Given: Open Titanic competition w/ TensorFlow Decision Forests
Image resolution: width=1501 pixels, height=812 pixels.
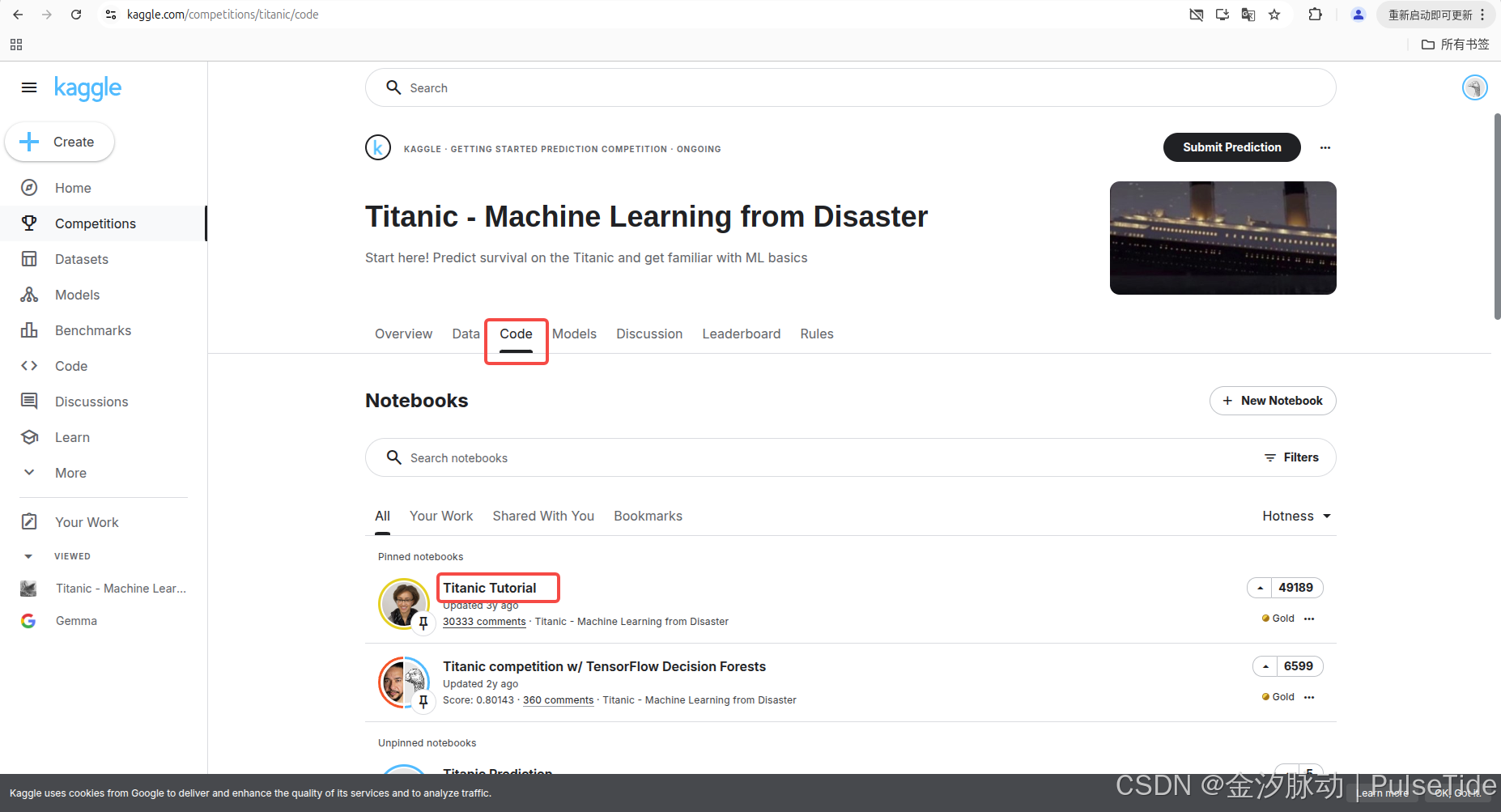Looking at the screenshot, I should (604, 666).
